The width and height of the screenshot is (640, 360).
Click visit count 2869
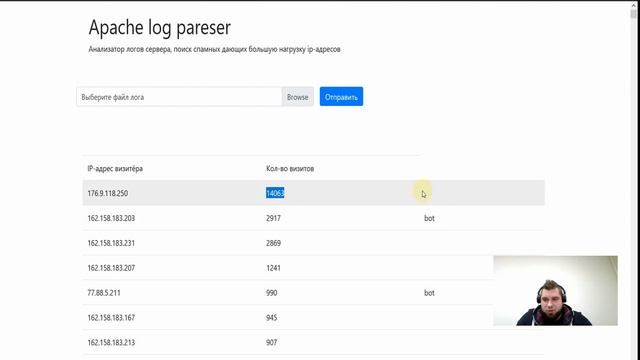(x=273, y=243)
